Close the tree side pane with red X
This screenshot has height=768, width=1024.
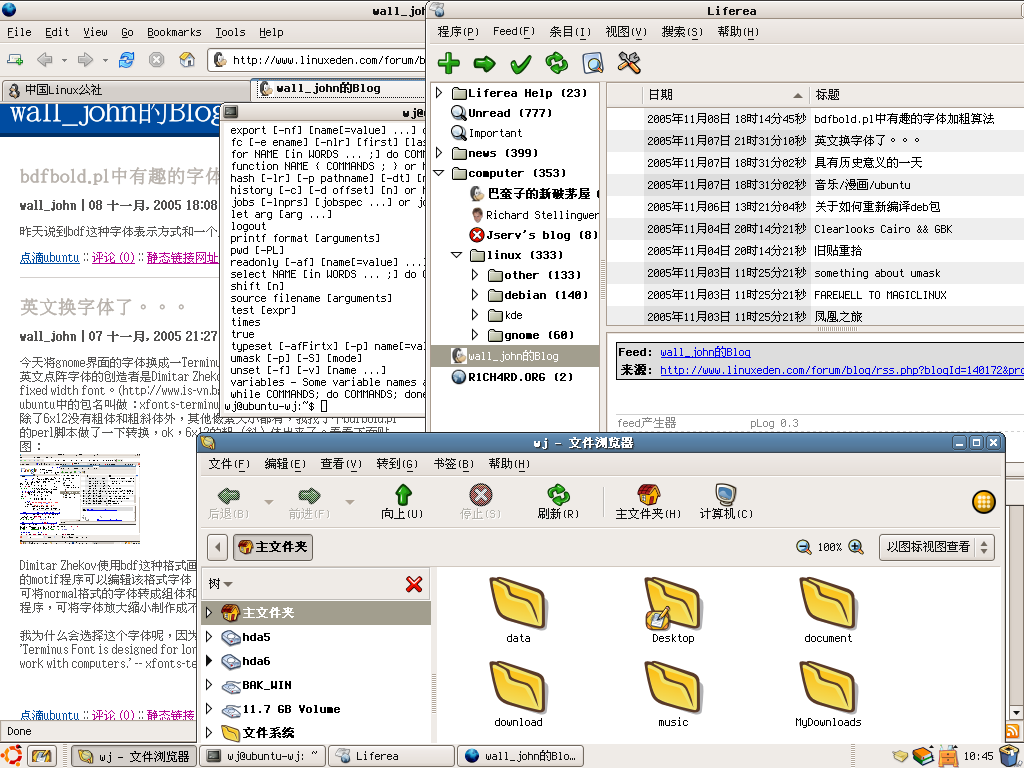414,584
